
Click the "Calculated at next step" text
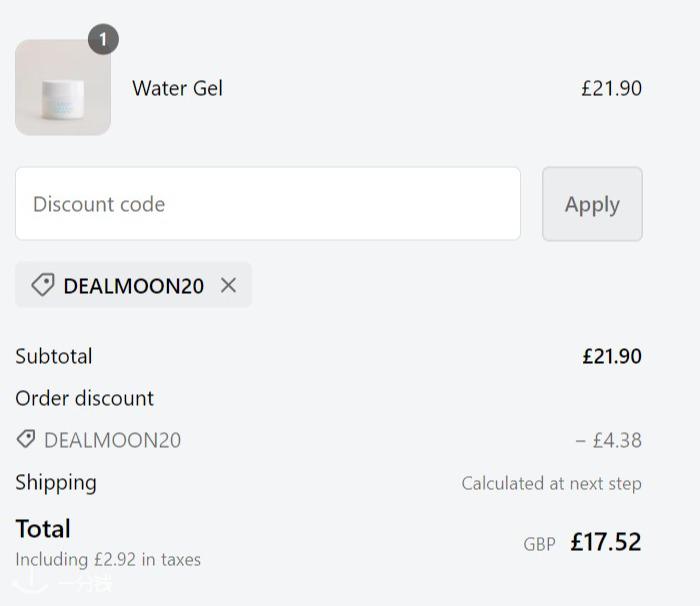[x=551, y=483]
